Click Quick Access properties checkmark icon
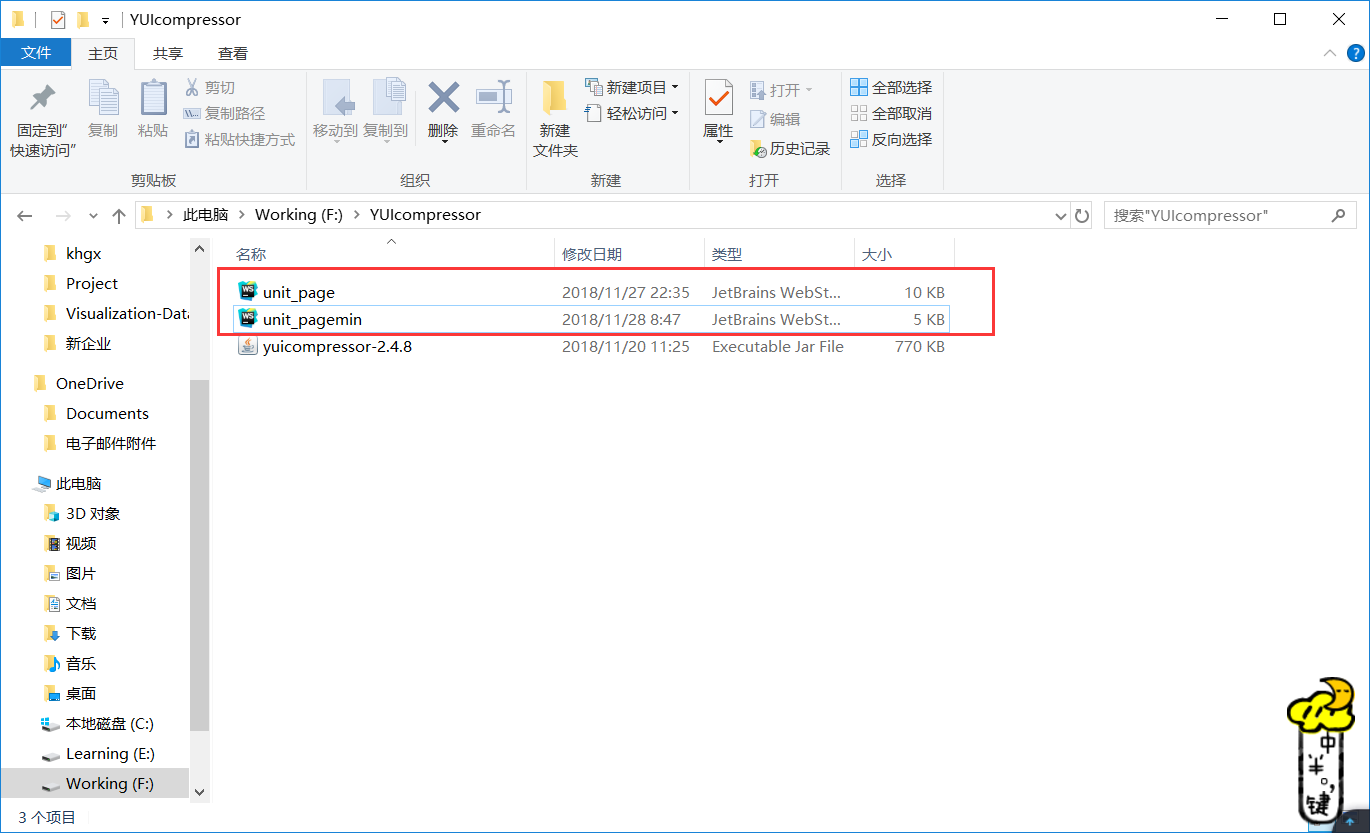The width and height of the screenshot is (1370, 833). point(58,19)
